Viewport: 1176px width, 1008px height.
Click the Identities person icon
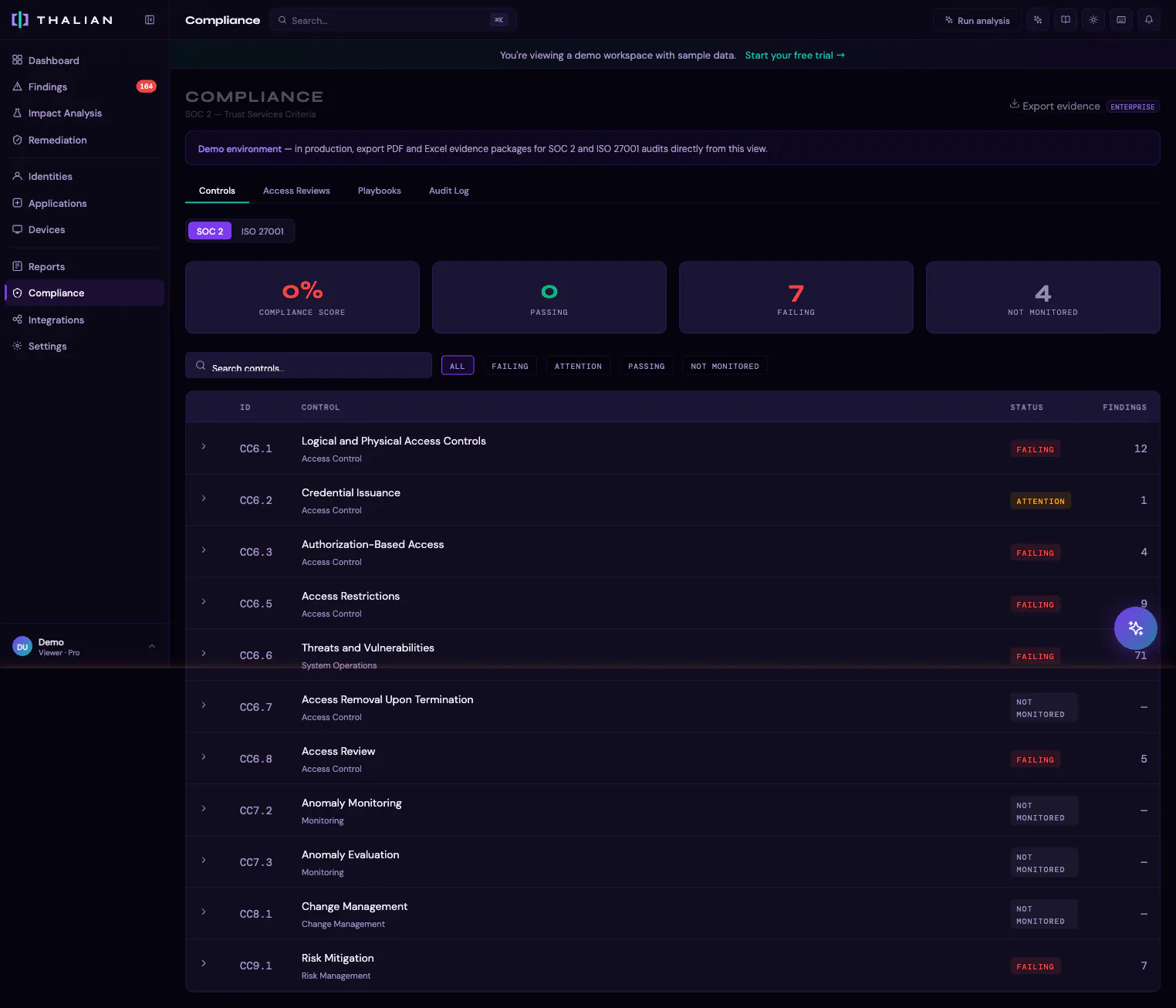(17, 176)
